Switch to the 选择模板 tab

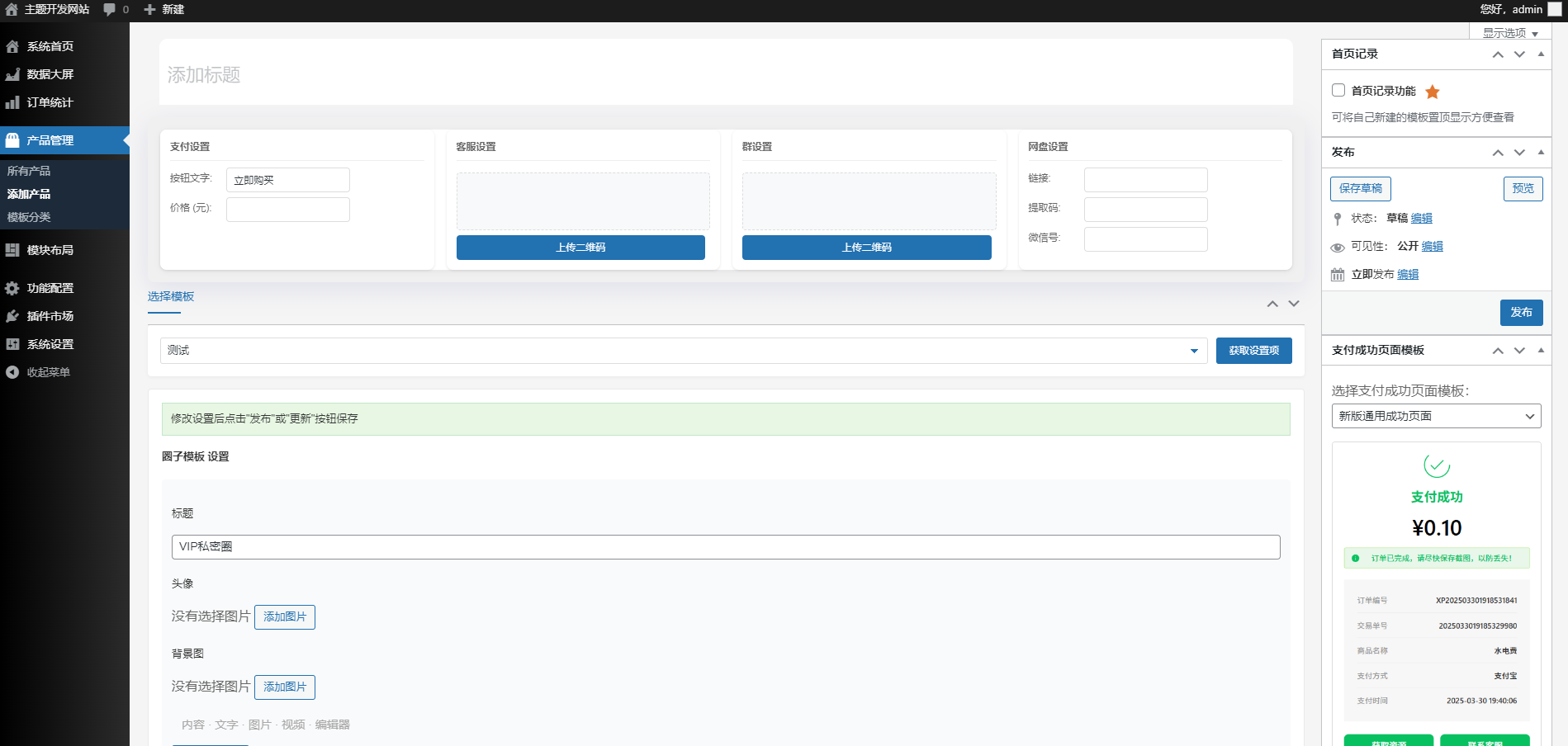171,296
